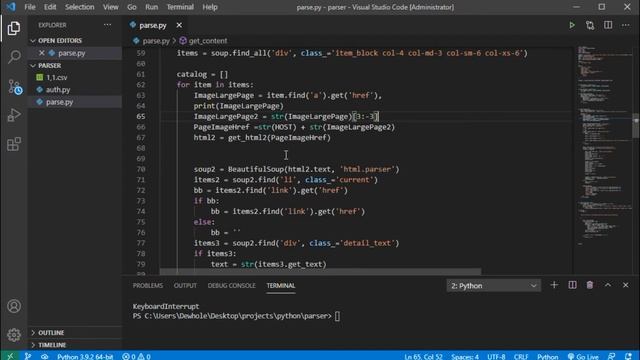Open the Help menu
The width and height of the screenshot is (640, 360).
point(210,7)
